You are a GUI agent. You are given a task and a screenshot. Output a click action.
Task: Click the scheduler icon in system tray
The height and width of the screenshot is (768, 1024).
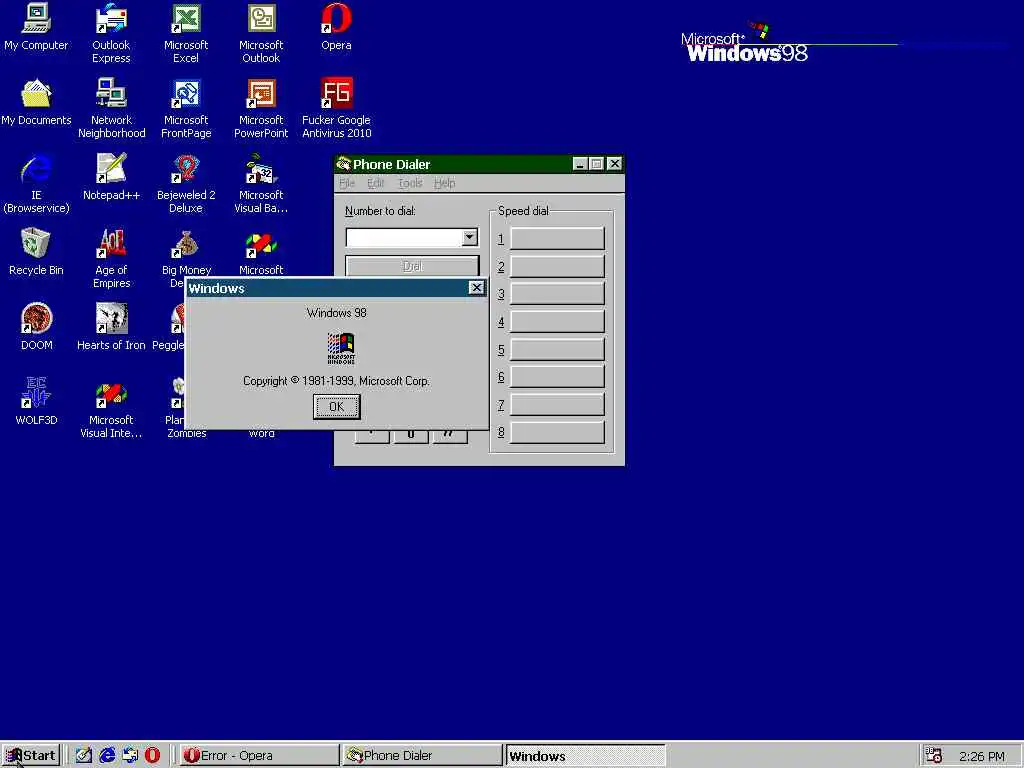pyautogui.click(x=934, y=756)
